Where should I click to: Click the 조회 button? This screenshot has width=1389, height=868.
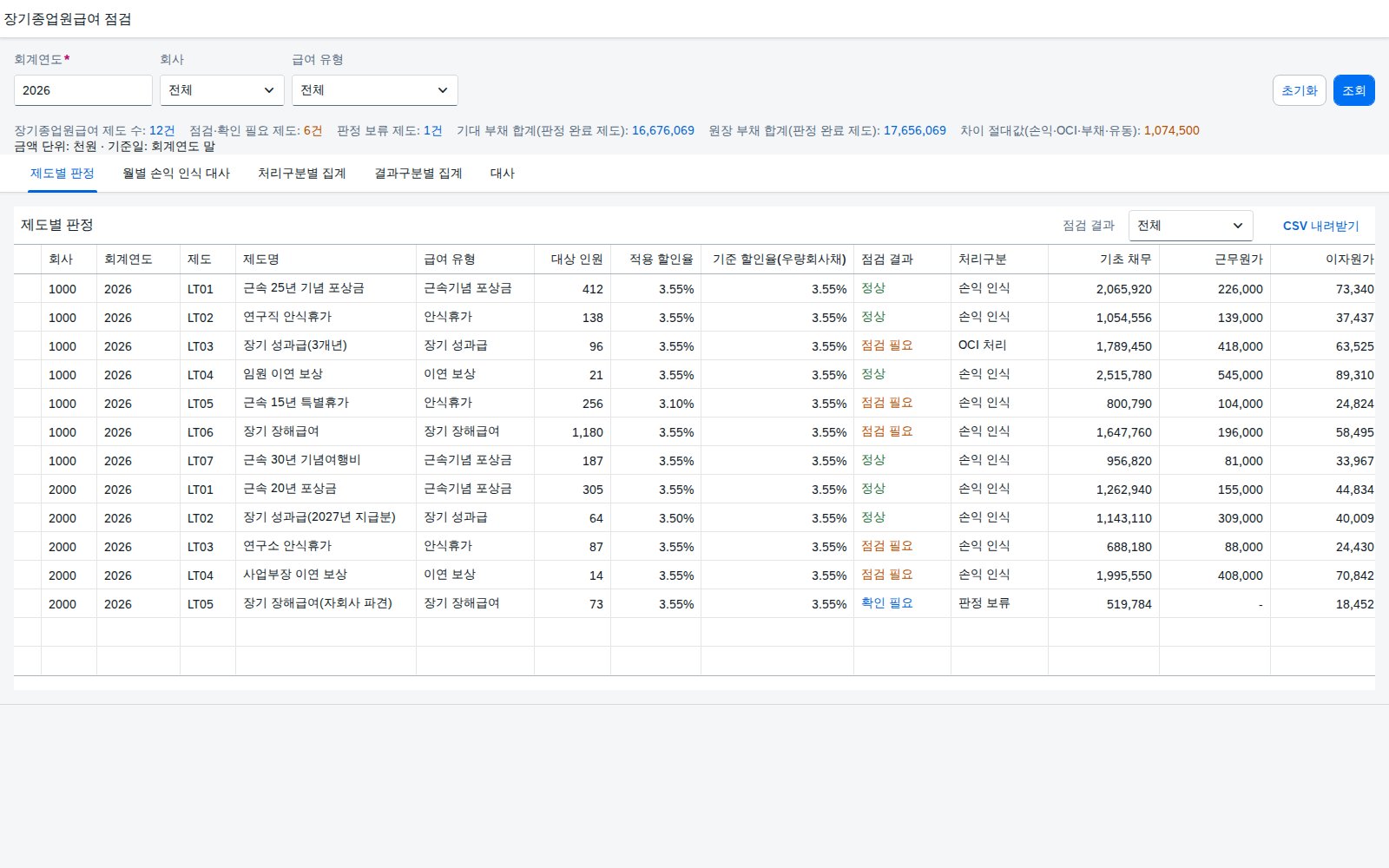[x=1354, y=90]
